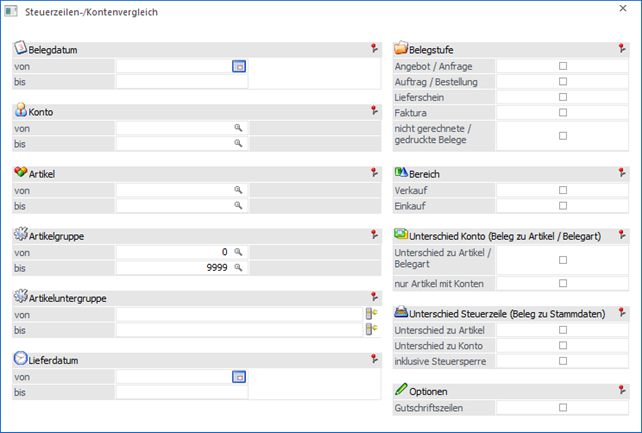The image size is (642, 433).
Task: Click the Belegdatum bis input field
Action: click(x=181, y=82)
